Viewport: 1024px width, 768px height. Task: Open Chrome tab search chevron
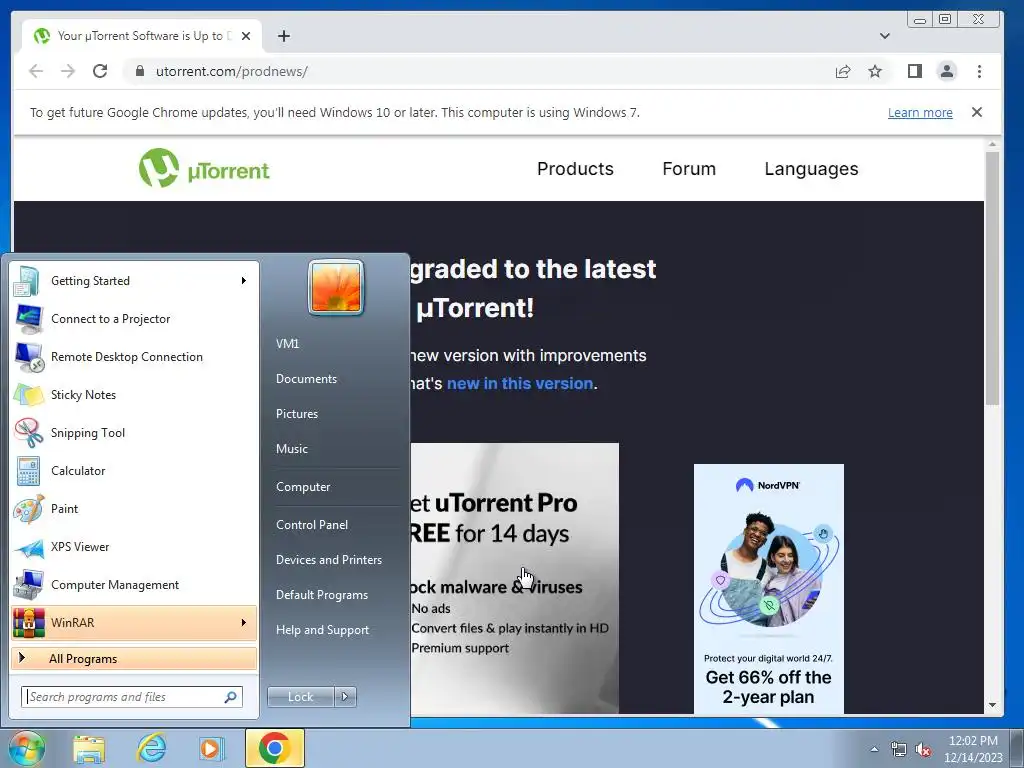tap(885, 36)
